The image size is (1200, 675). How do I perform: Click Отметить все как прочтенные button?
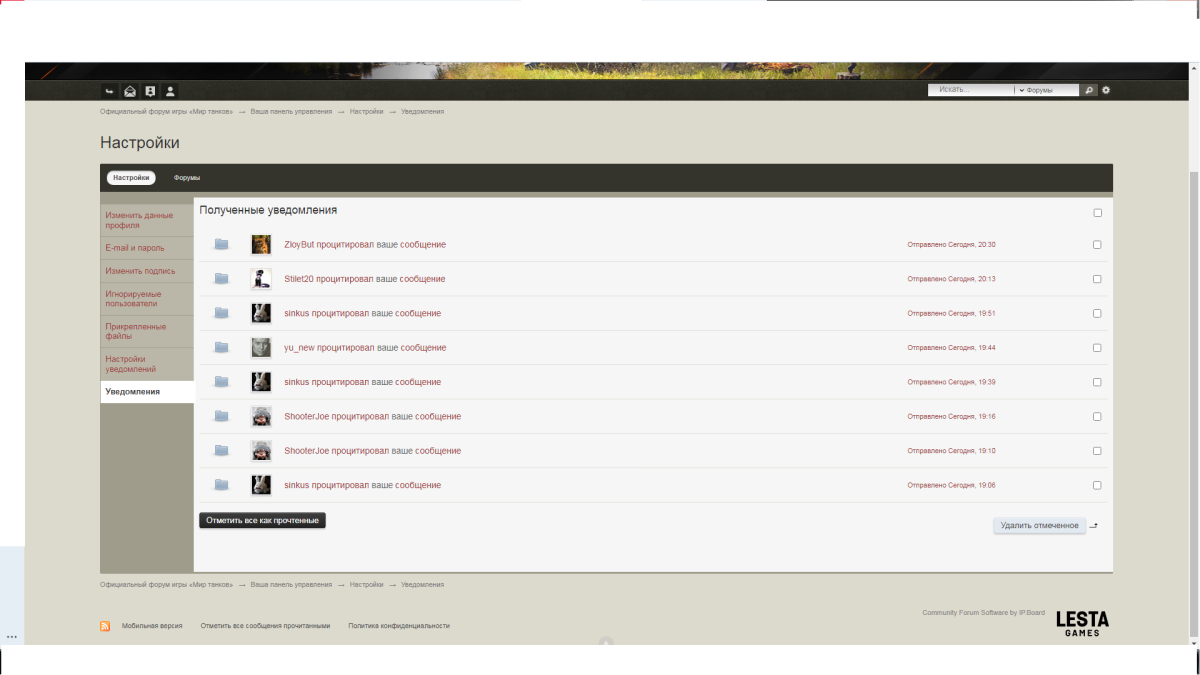tap(262, 521)
